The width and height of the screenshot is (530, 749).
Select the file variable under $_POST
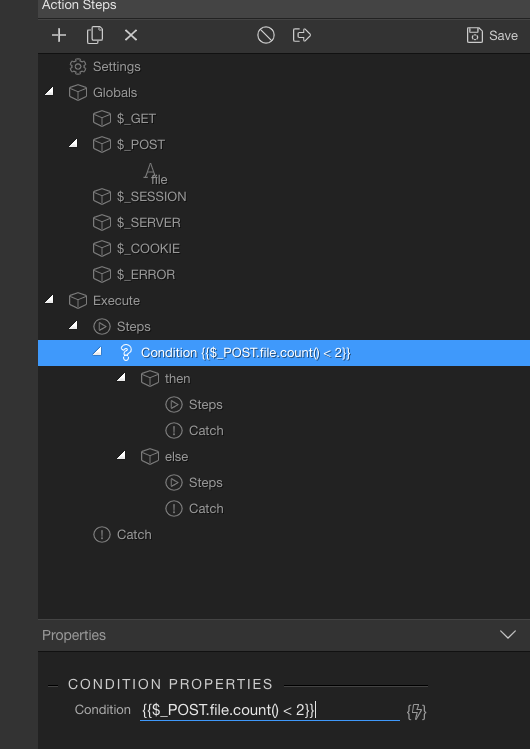(x=156, y=174)
